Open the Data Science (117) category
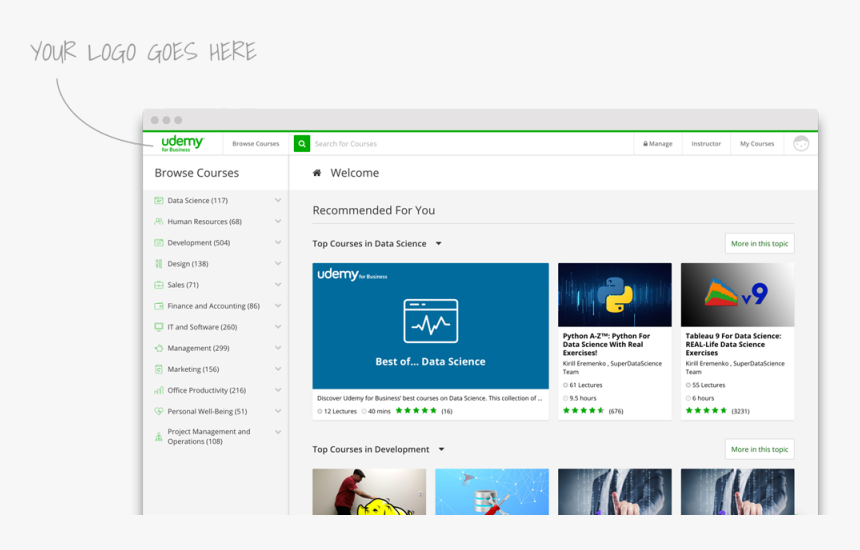The image size is (860, 550). (197, 201)
